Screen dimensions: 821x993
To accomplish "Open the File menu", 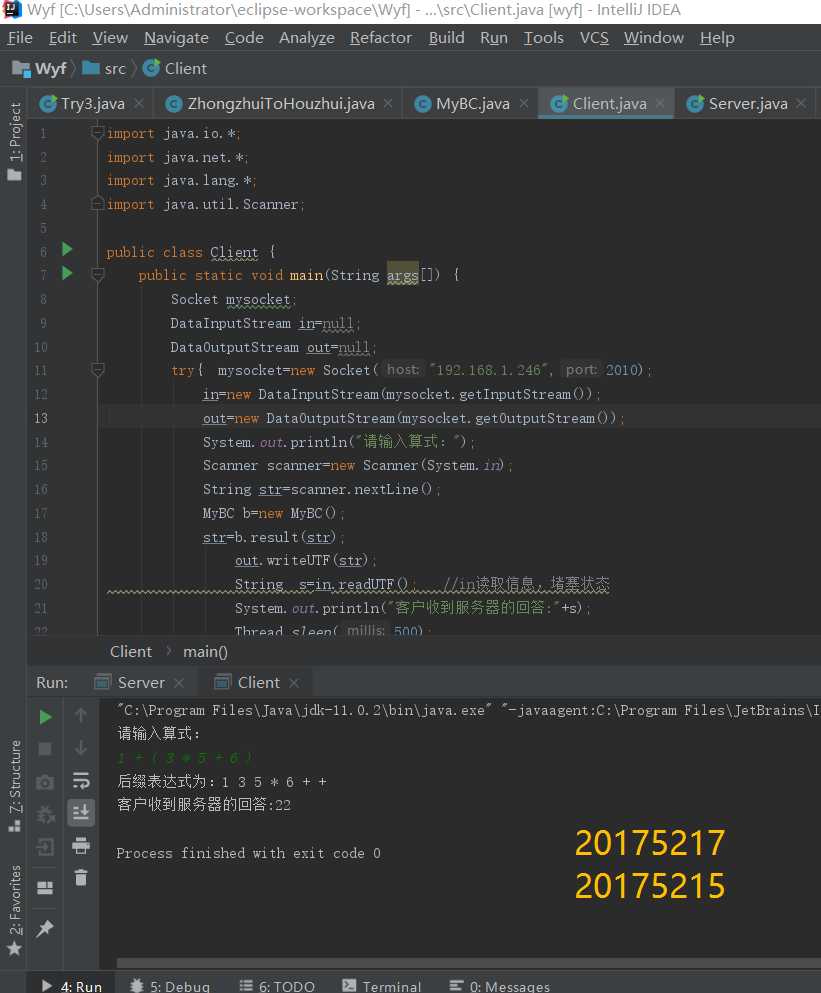I will tap(20, 38).
